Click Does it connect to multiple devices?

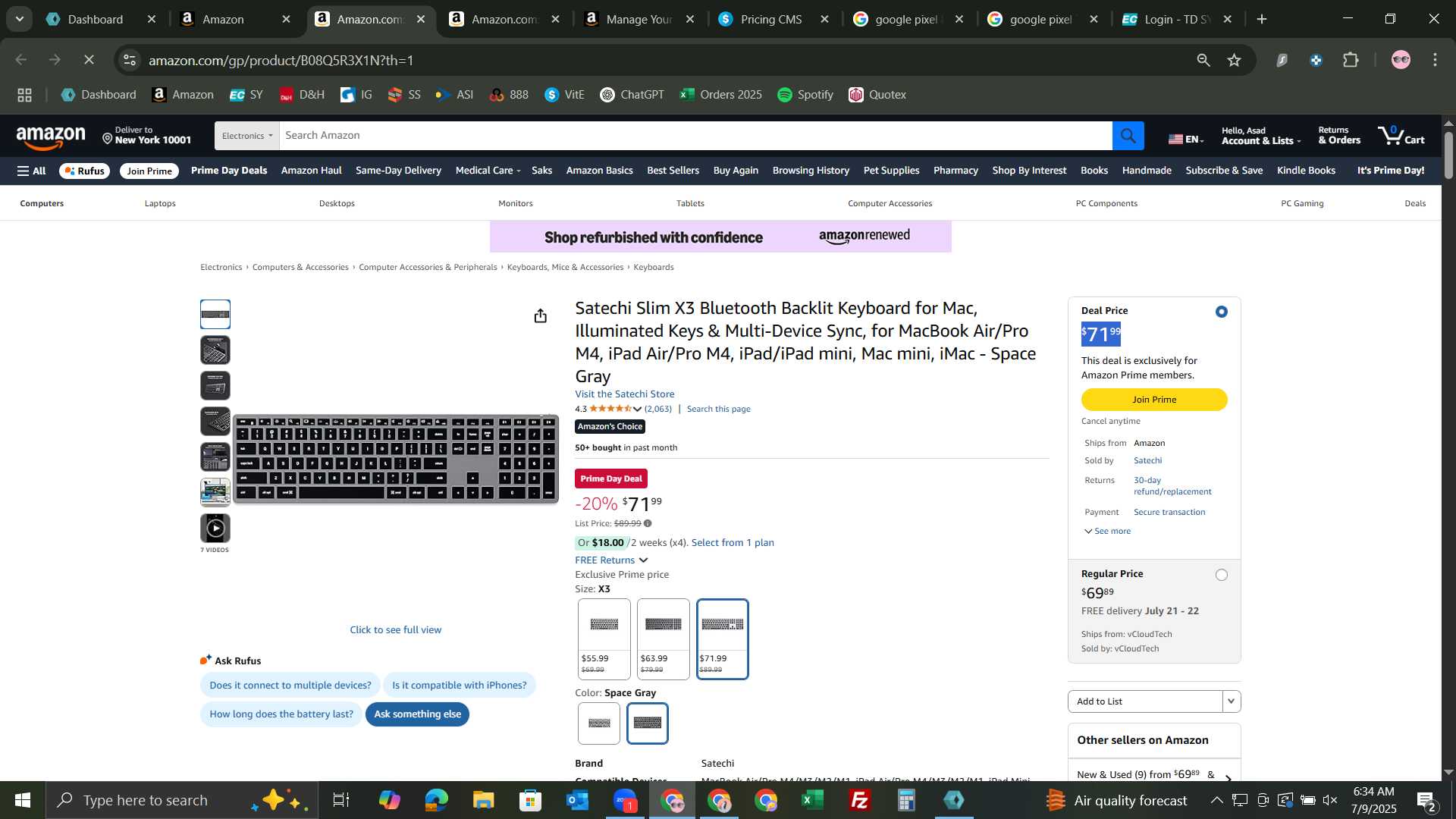pyautogui.click(x=290, y=686)
